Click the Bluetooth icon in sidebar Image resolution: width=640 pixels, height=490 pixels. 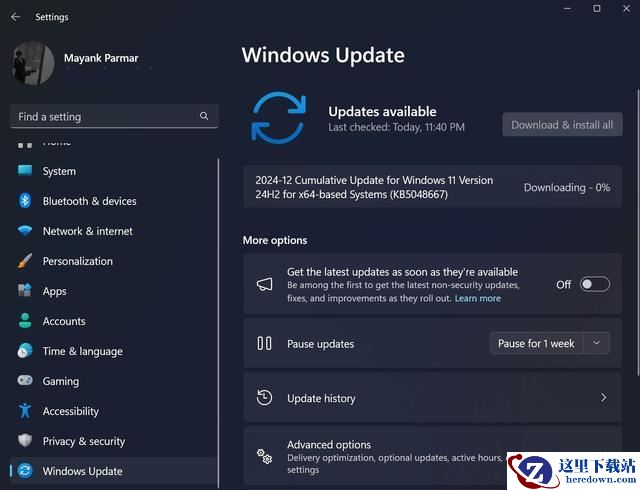point(25,200)
